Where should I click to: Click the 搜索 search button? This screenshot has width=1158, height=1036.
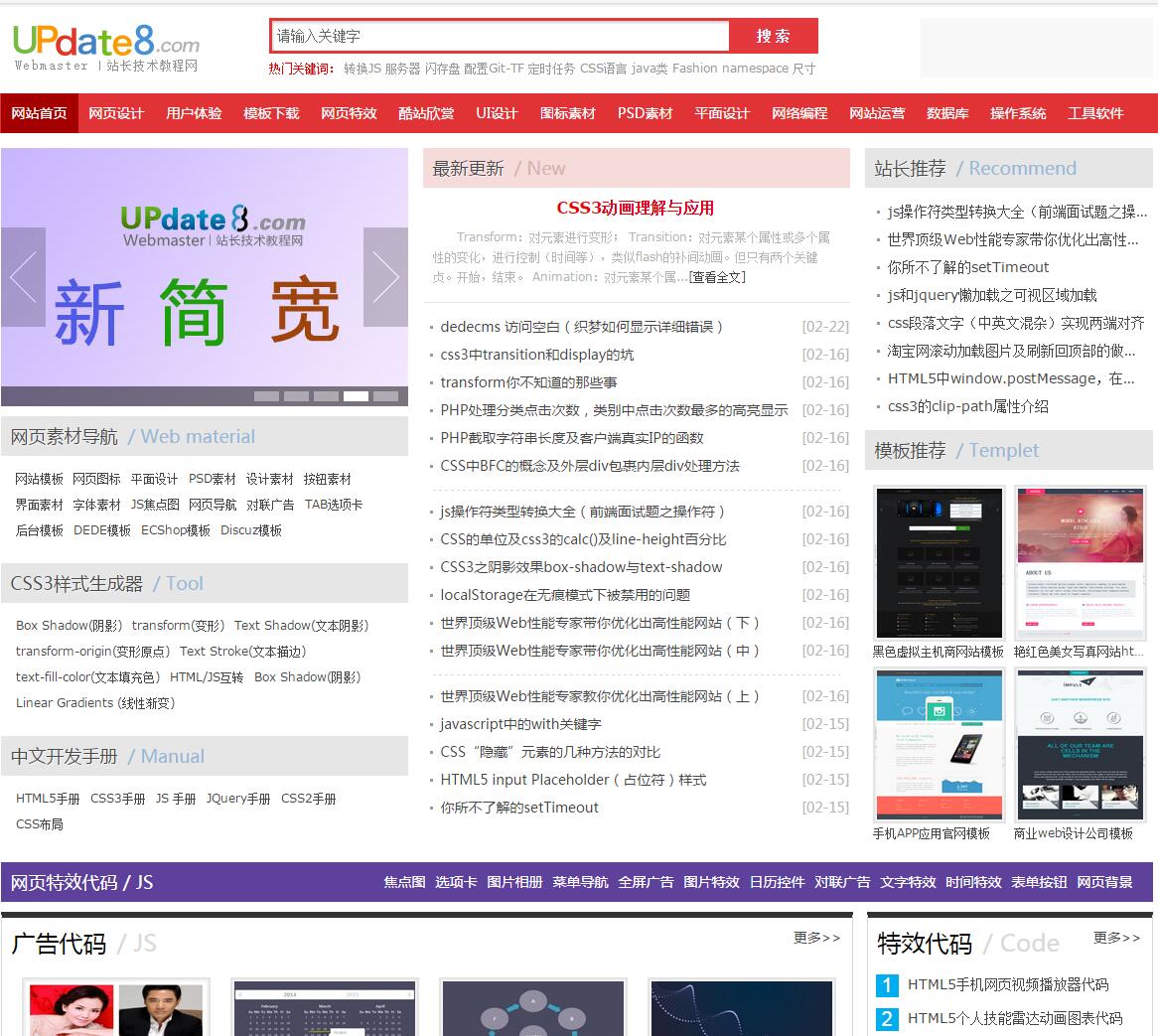[x=773, y=36]
